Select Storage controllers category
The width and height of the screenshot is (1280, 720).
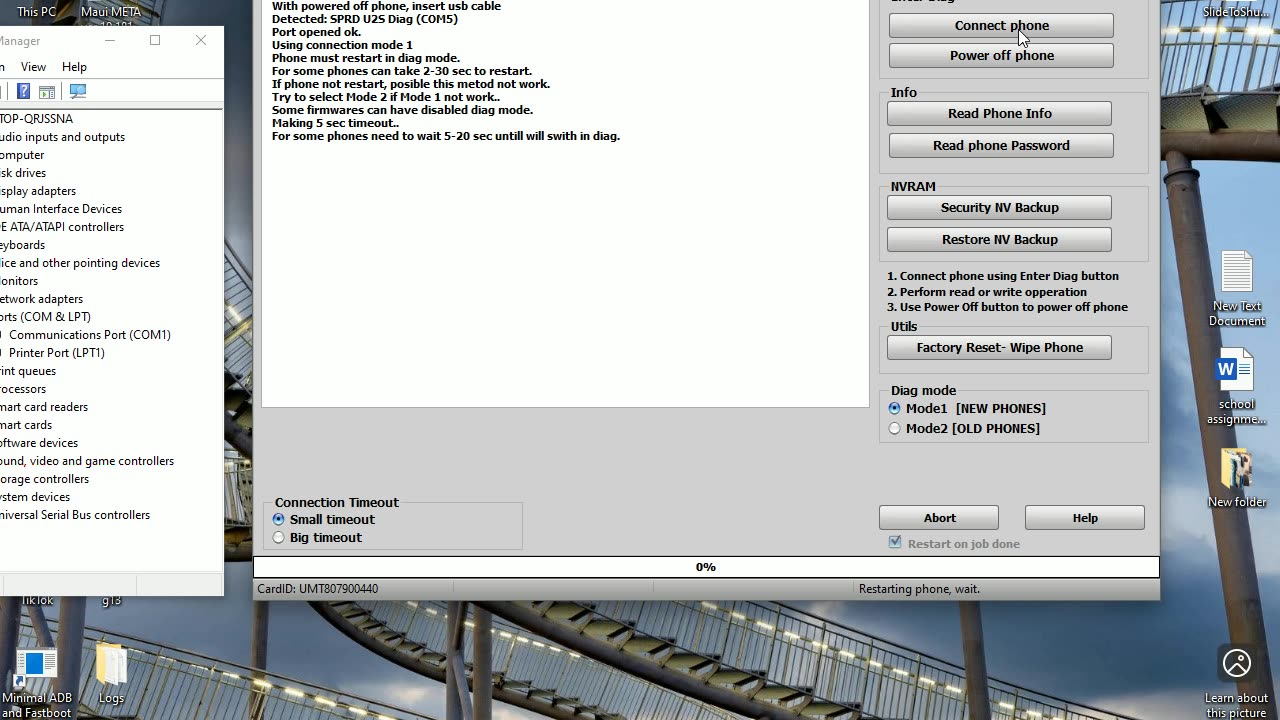coord(44,479)
